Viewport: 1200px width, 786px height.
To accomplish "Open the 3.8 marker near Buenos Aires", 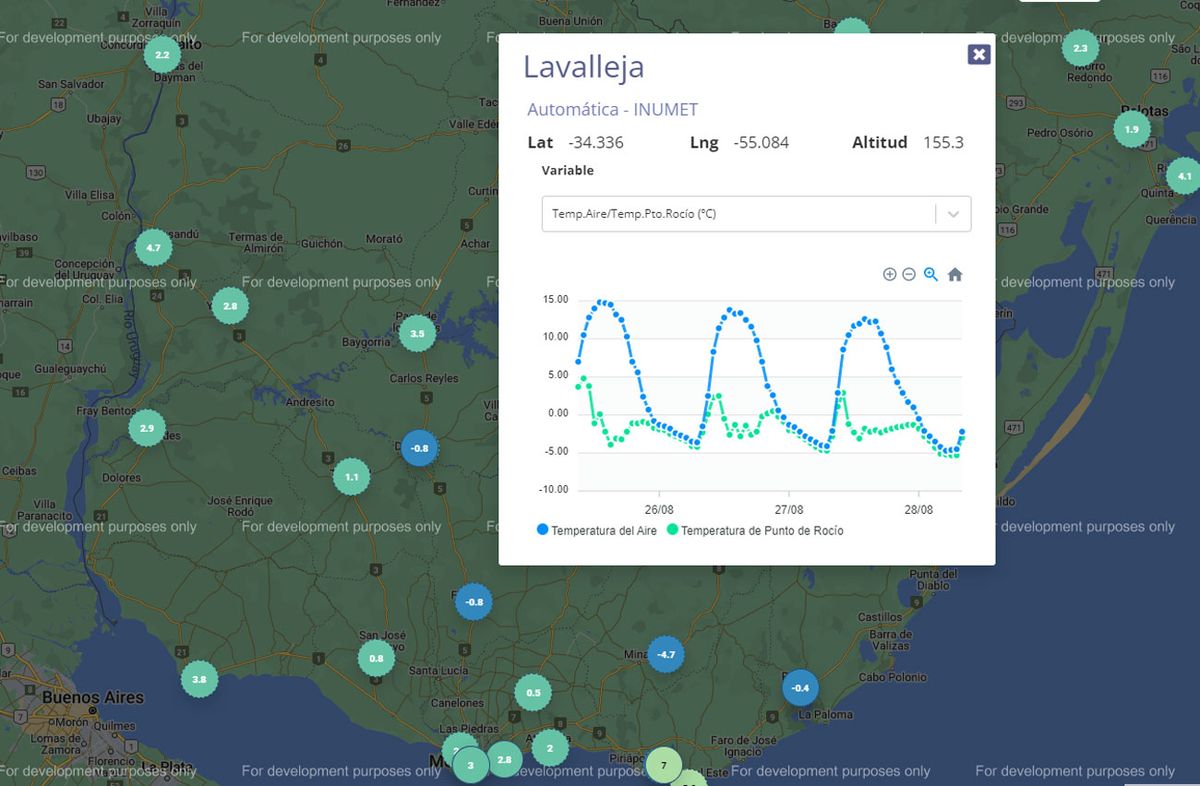I will [199, 680].
